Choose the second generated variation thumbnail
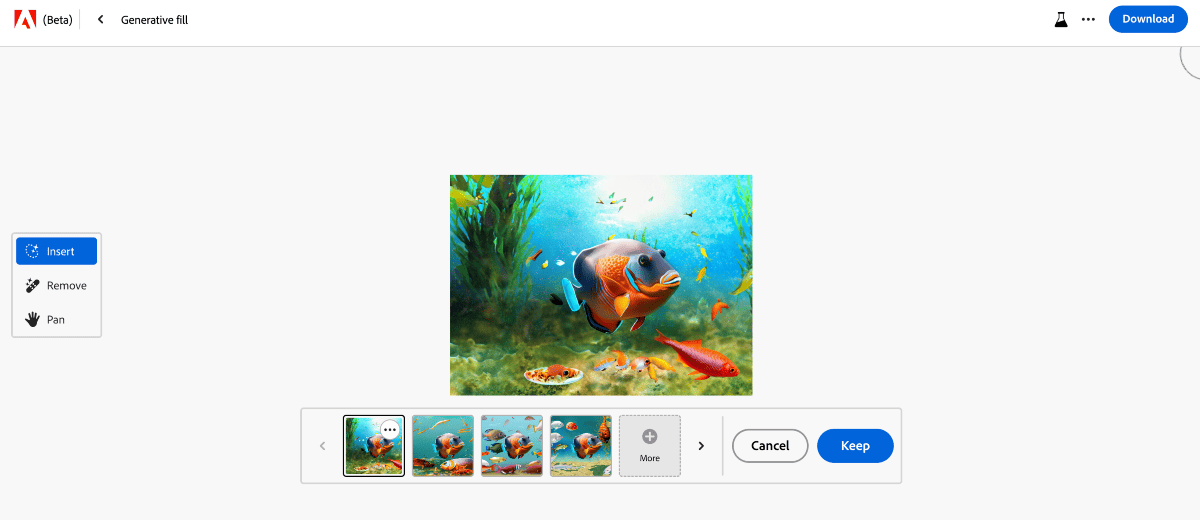 pos(443,446)
